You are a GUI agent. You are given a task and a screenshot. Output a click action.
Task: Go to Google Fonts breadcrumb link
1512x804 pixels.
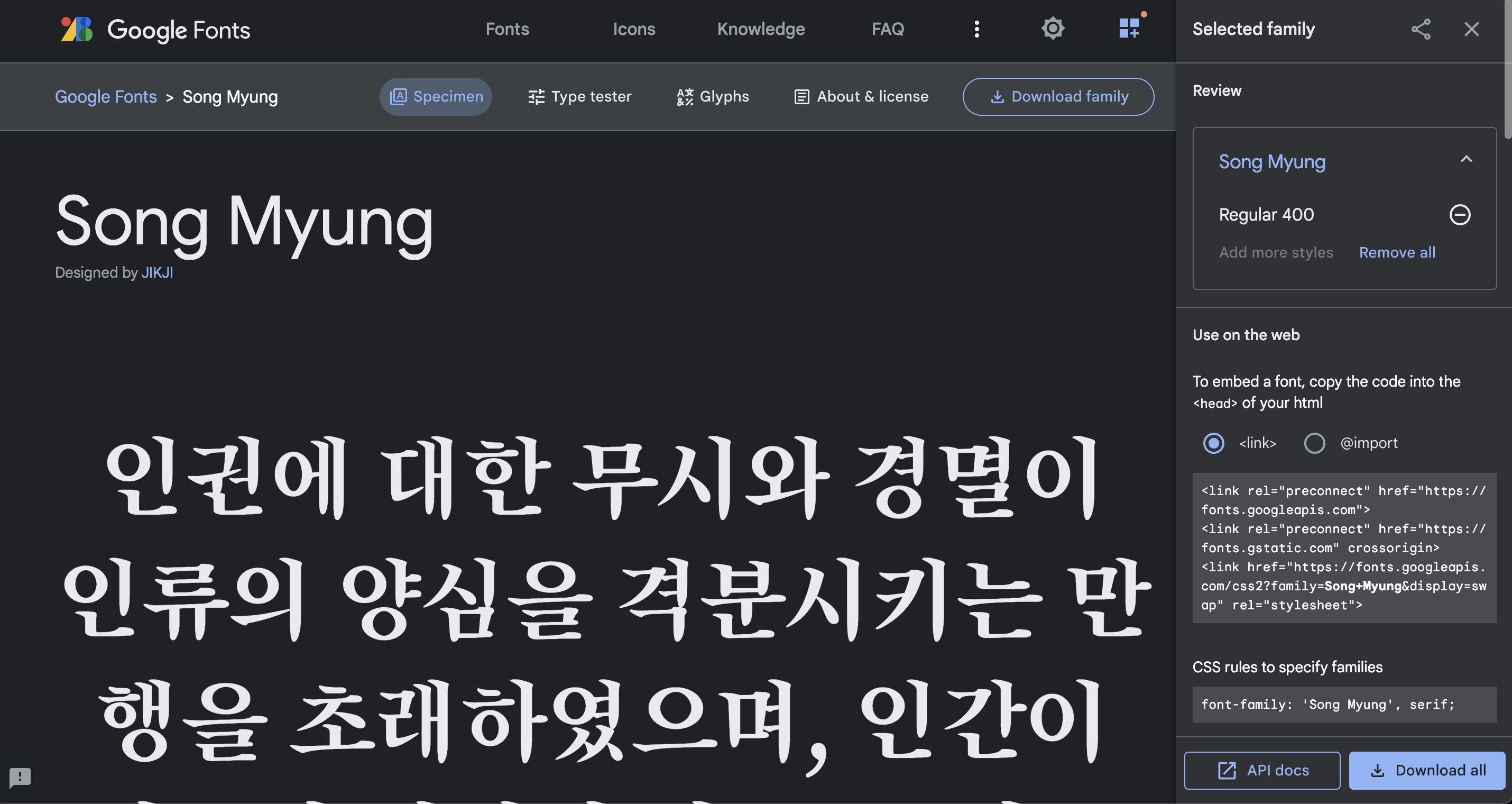pyautogui.click(x=106, y=97)
